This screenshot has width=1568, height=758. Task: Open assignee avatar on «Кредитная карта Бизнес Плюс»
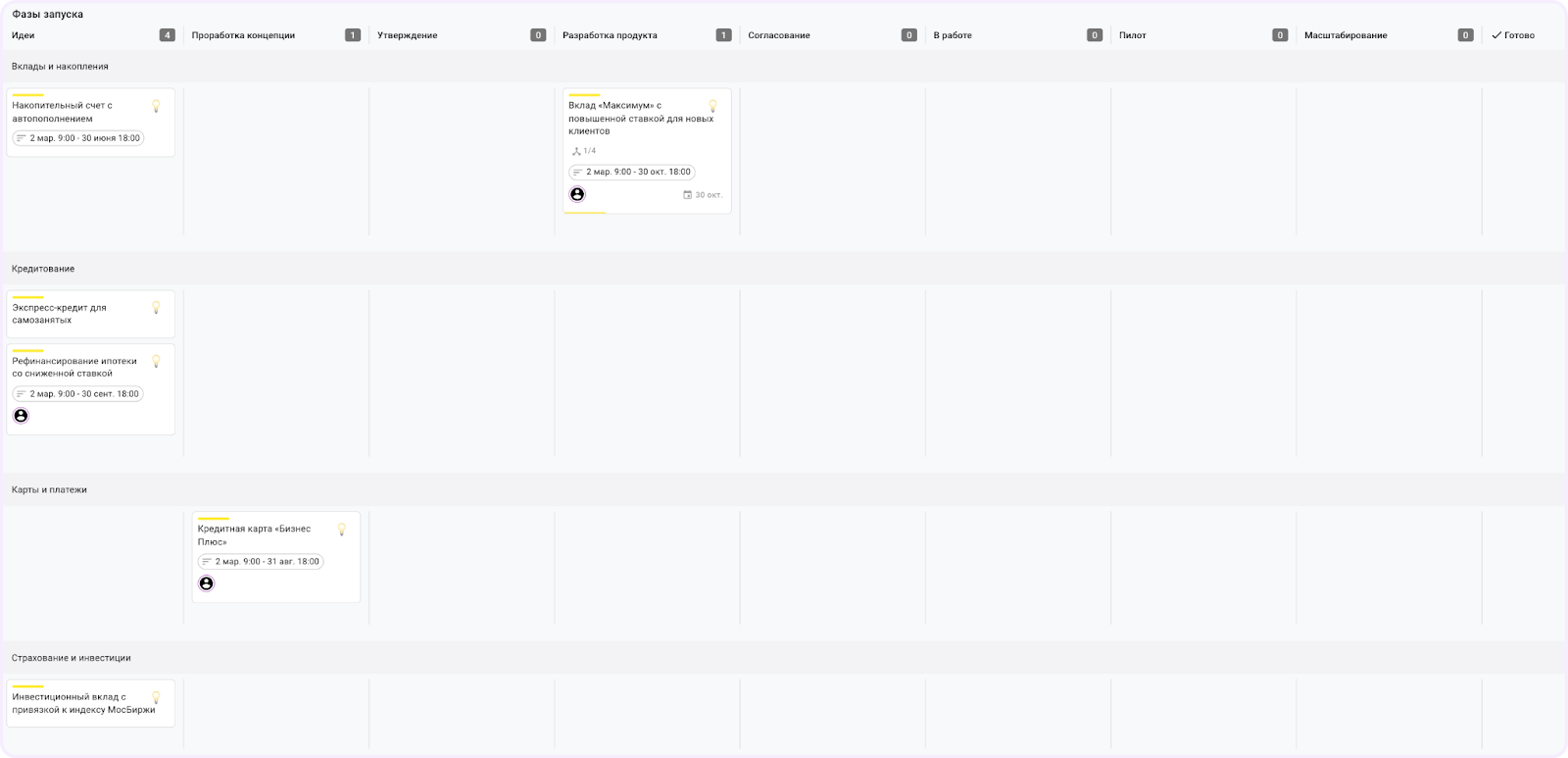pos(206,583)
